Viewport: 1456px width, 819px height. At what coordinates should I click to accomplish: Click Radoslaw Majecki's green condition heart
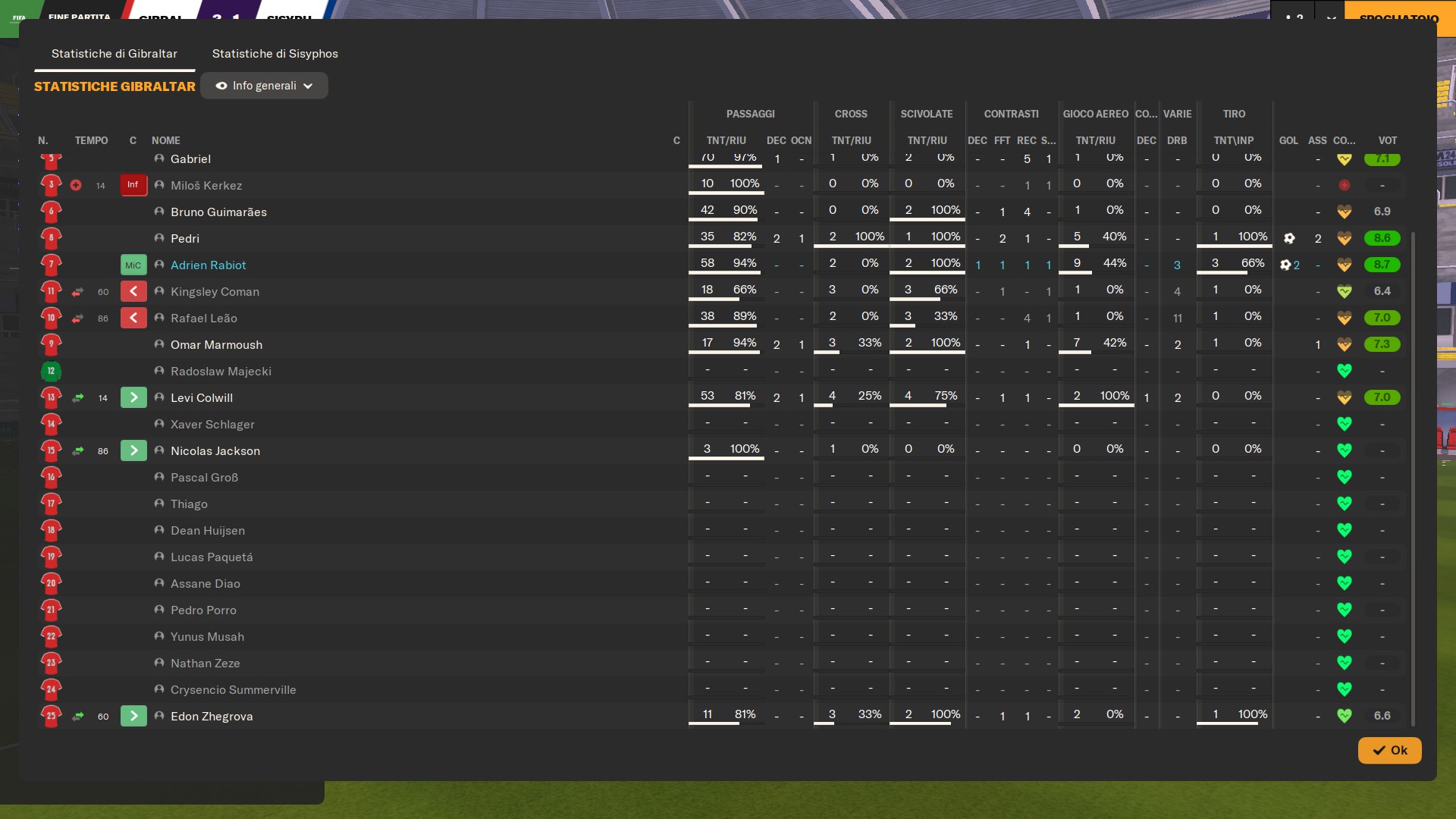coord(1344,371)
